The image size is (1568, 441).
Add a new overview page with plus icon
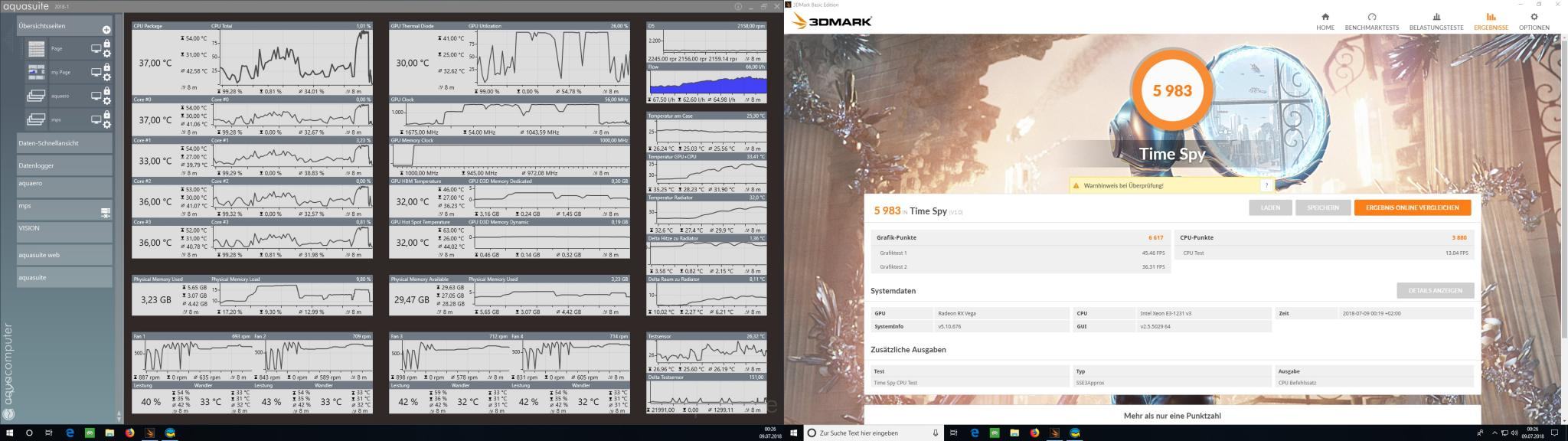point(106,30)
